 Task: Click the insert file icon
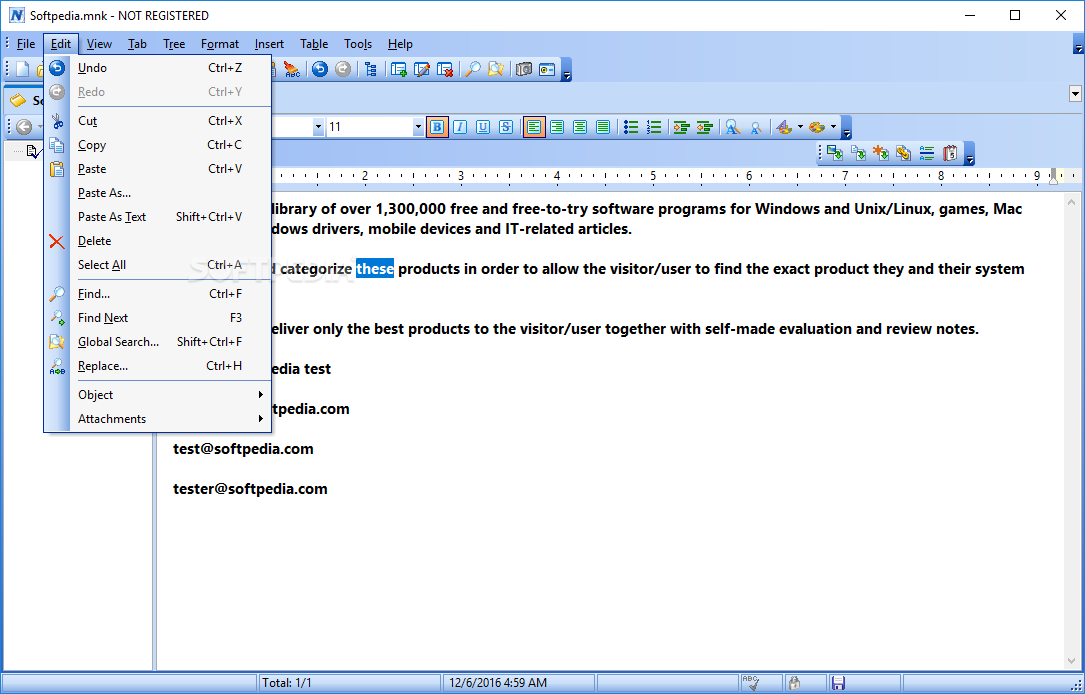click(858, 153)
